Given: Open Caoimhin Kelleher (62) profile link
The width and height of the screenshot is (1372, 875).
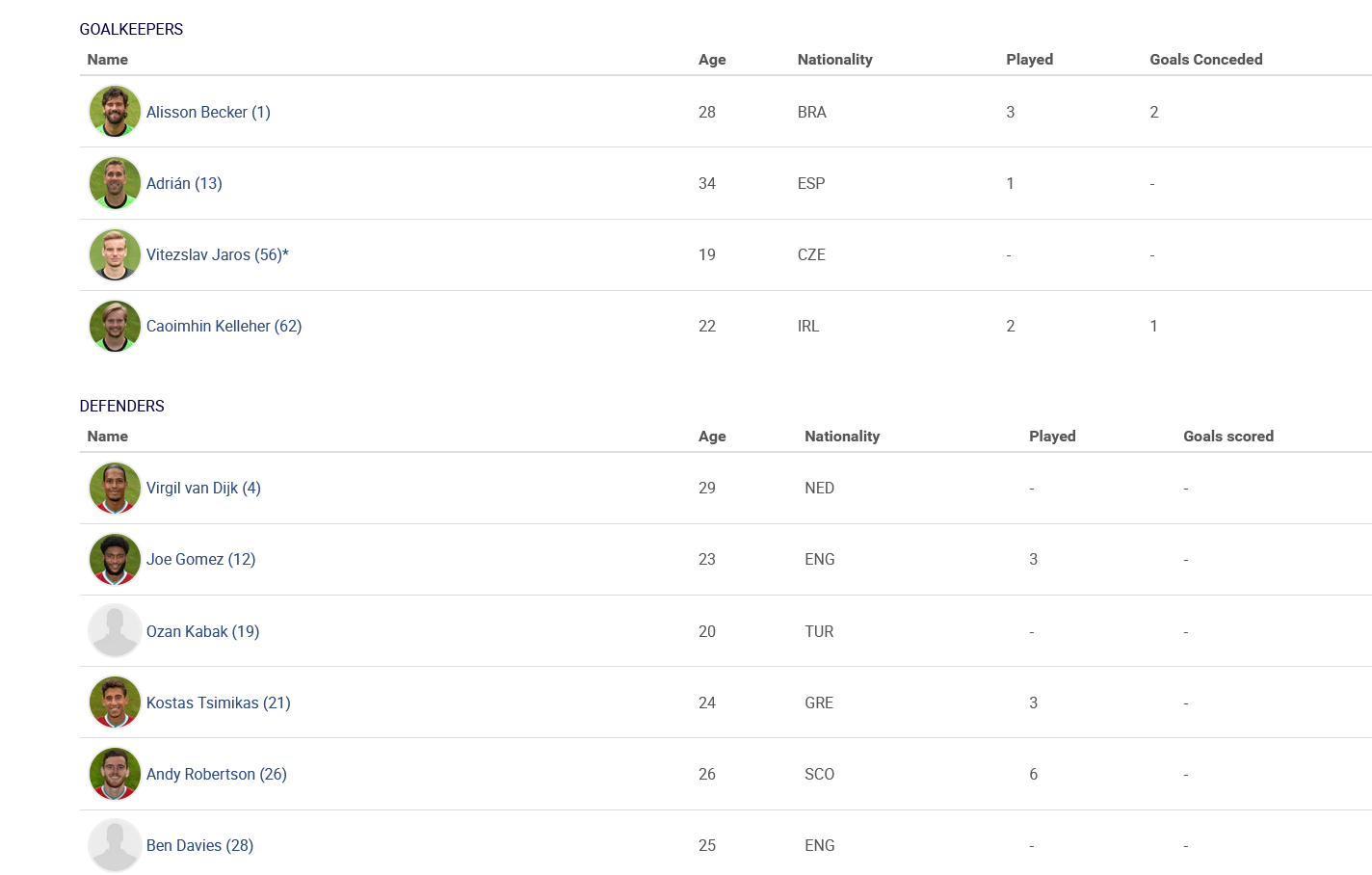Looking at the screenshot, I should coord(224,326).
